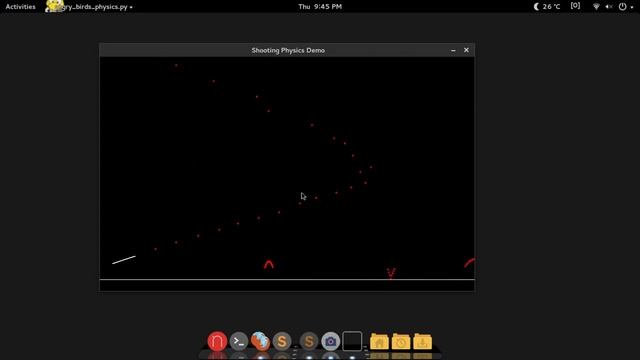Open the Activities overview
This screenshot has height=360, width=640.
pyautogui.click(x=20, y=7)
